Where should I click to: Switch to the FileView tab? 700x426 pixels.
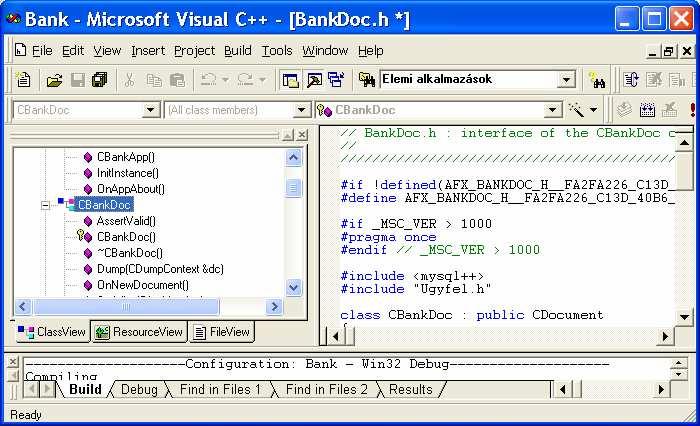pyautogui.click(x=222, y=332)
